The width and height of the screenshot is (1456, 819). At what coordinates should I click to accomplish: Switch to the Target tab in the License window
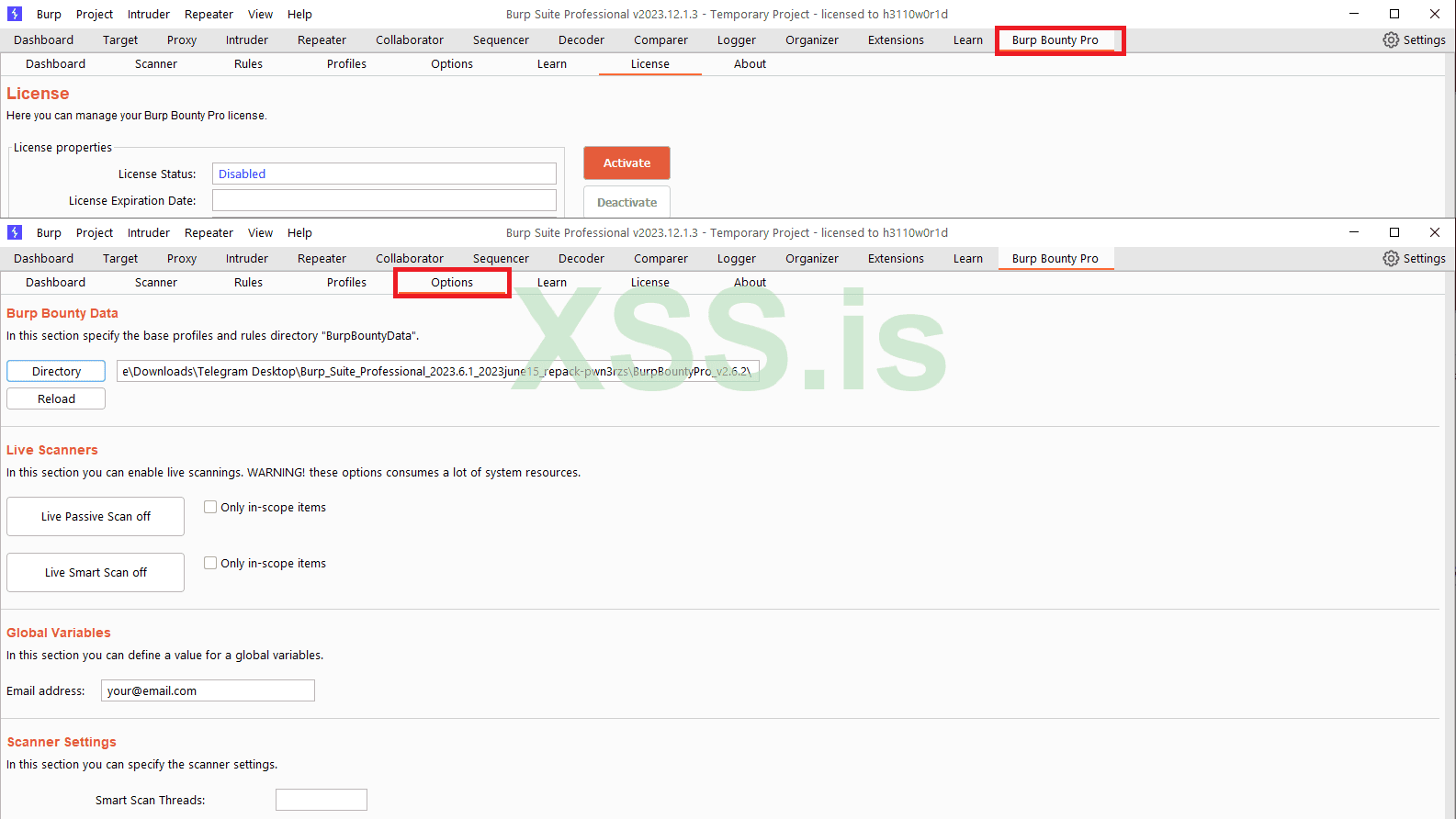[120, 39]
